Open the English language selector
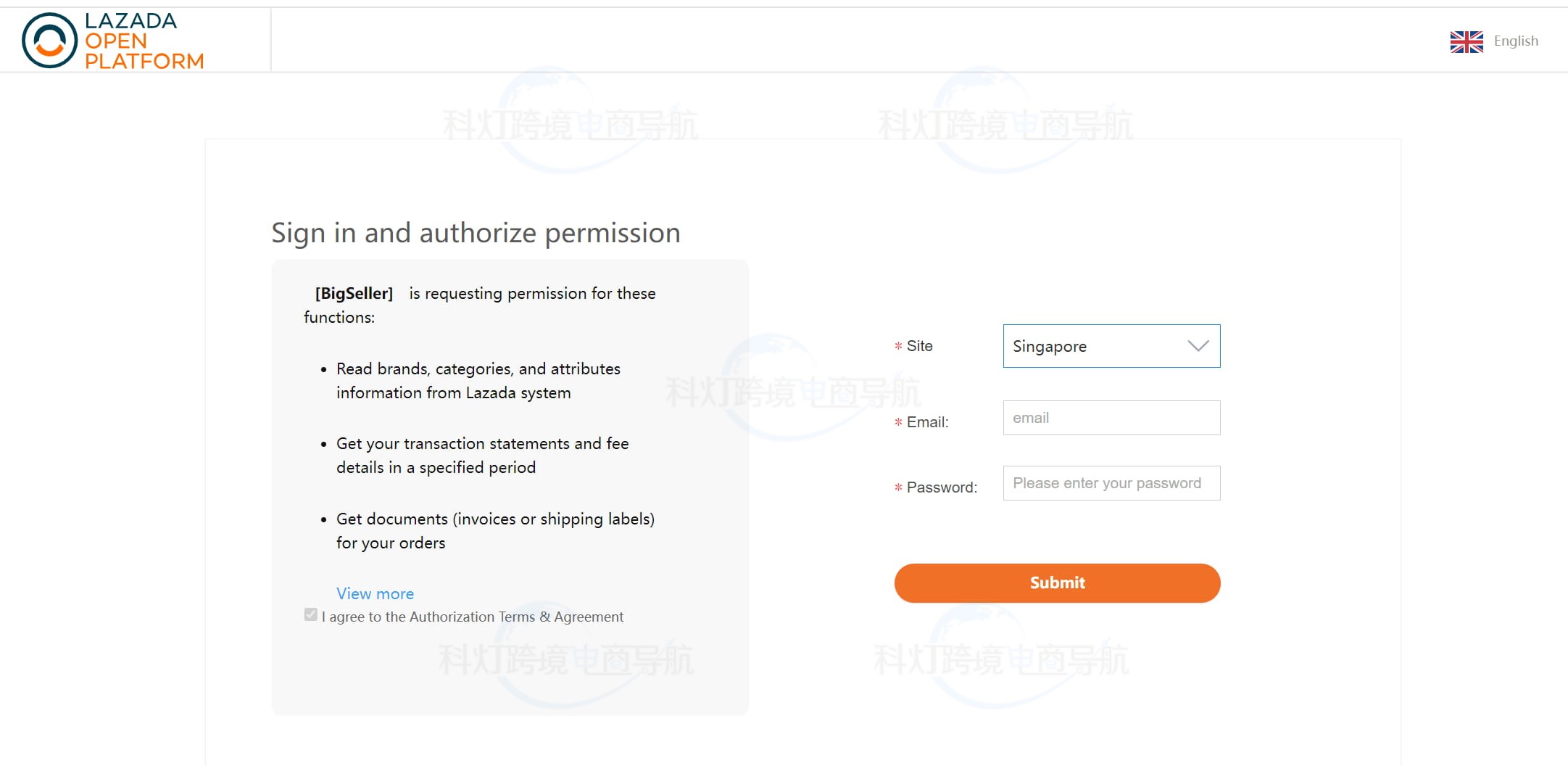This screenshot has width=1568, height=766. 1515,41
